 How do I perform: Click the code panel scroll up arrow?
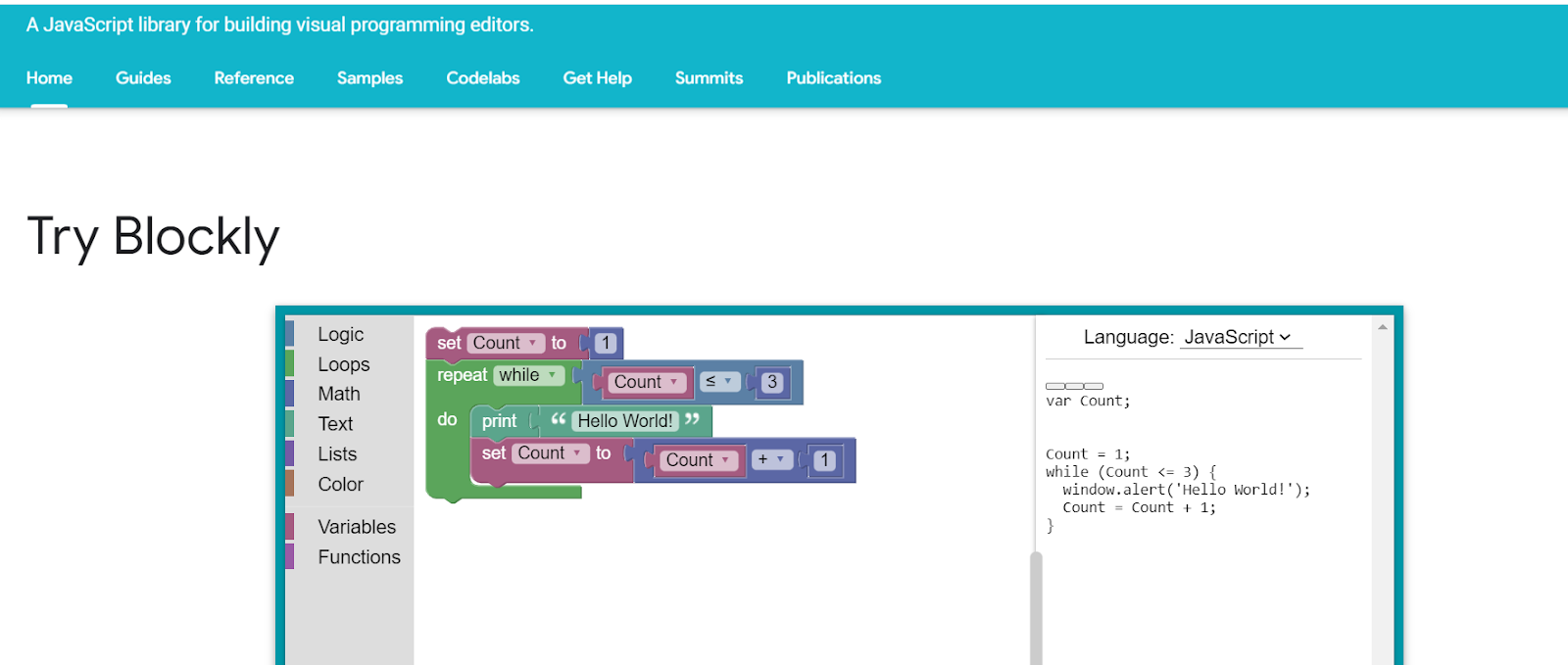click(1382, 327)
